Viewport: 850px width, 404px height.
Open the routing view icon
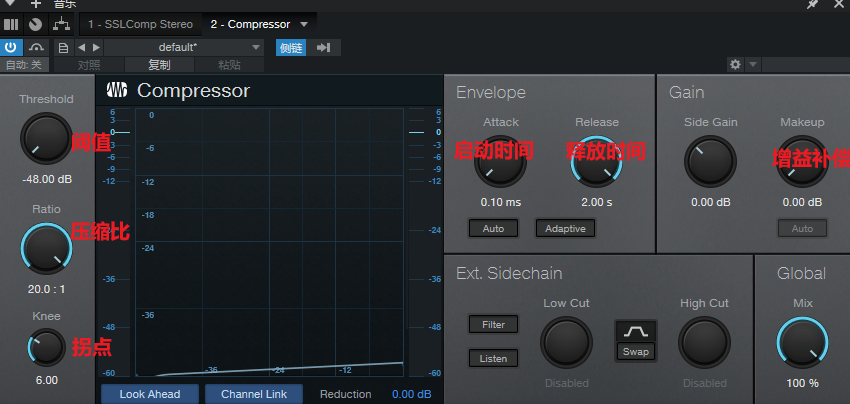point(61,24)
